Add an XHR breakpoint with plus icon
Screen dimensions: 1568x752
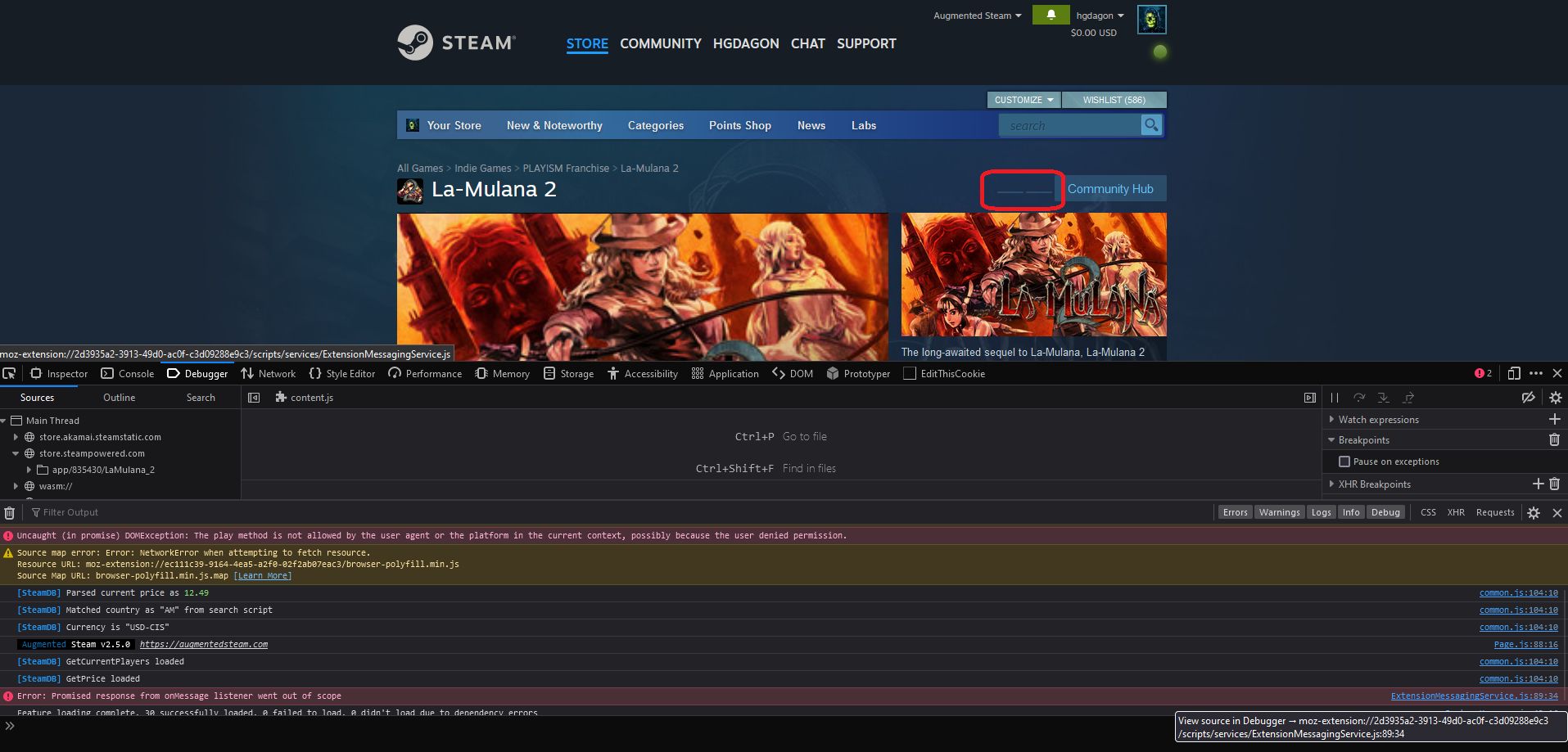pos(1538,484)
